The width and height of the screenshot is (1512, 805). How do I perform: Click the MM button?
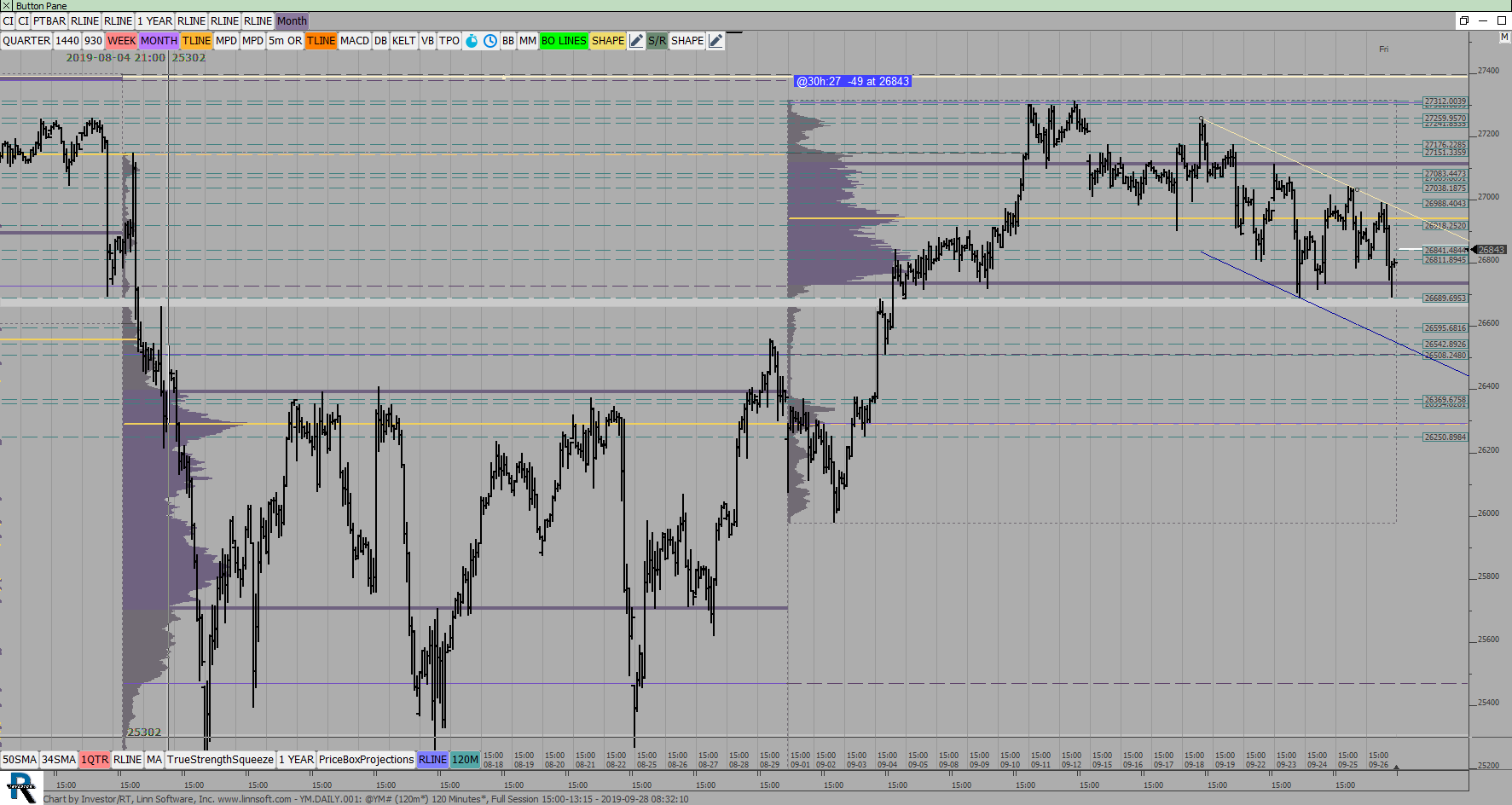click(x=528, y=41)
